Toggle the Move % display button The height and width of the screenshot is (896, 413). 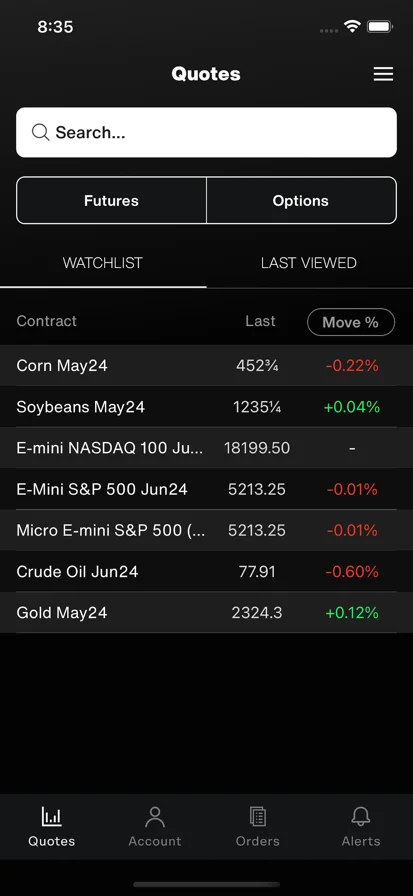(351, 322)
